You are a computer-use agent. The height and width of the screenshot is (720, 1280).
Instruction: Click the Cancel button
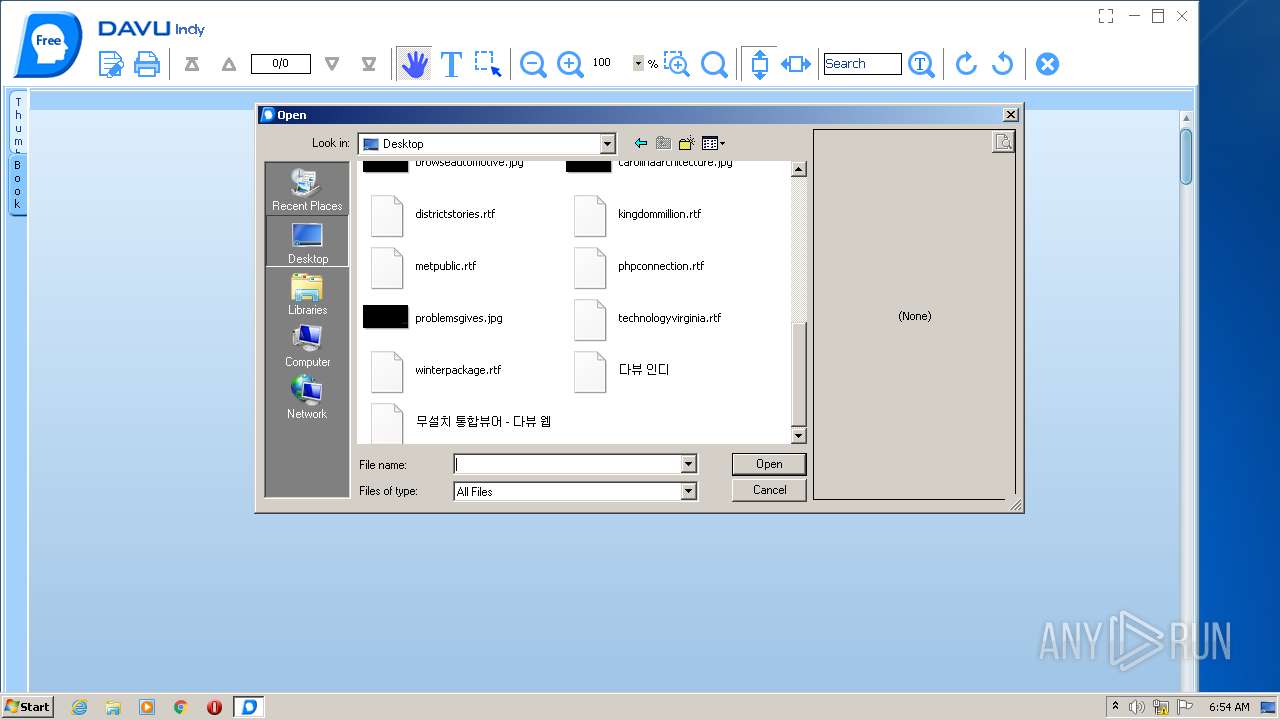[768, 490]
